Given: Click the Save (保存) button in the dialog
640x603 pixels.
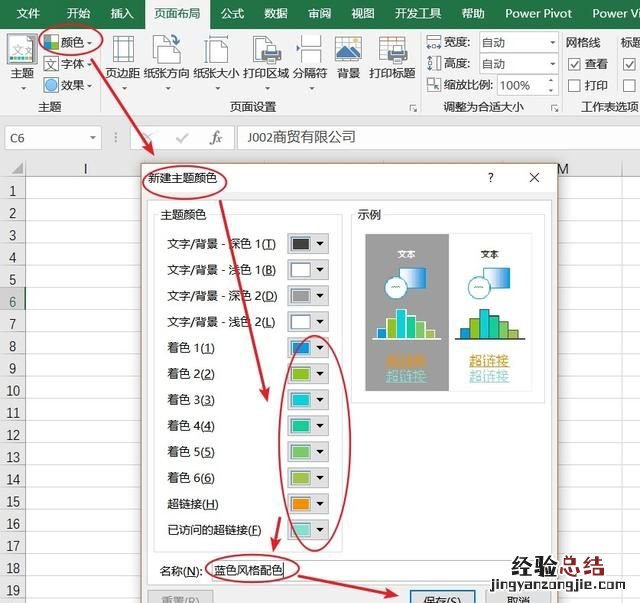Looking at the screenshot, I should point(442,599).
